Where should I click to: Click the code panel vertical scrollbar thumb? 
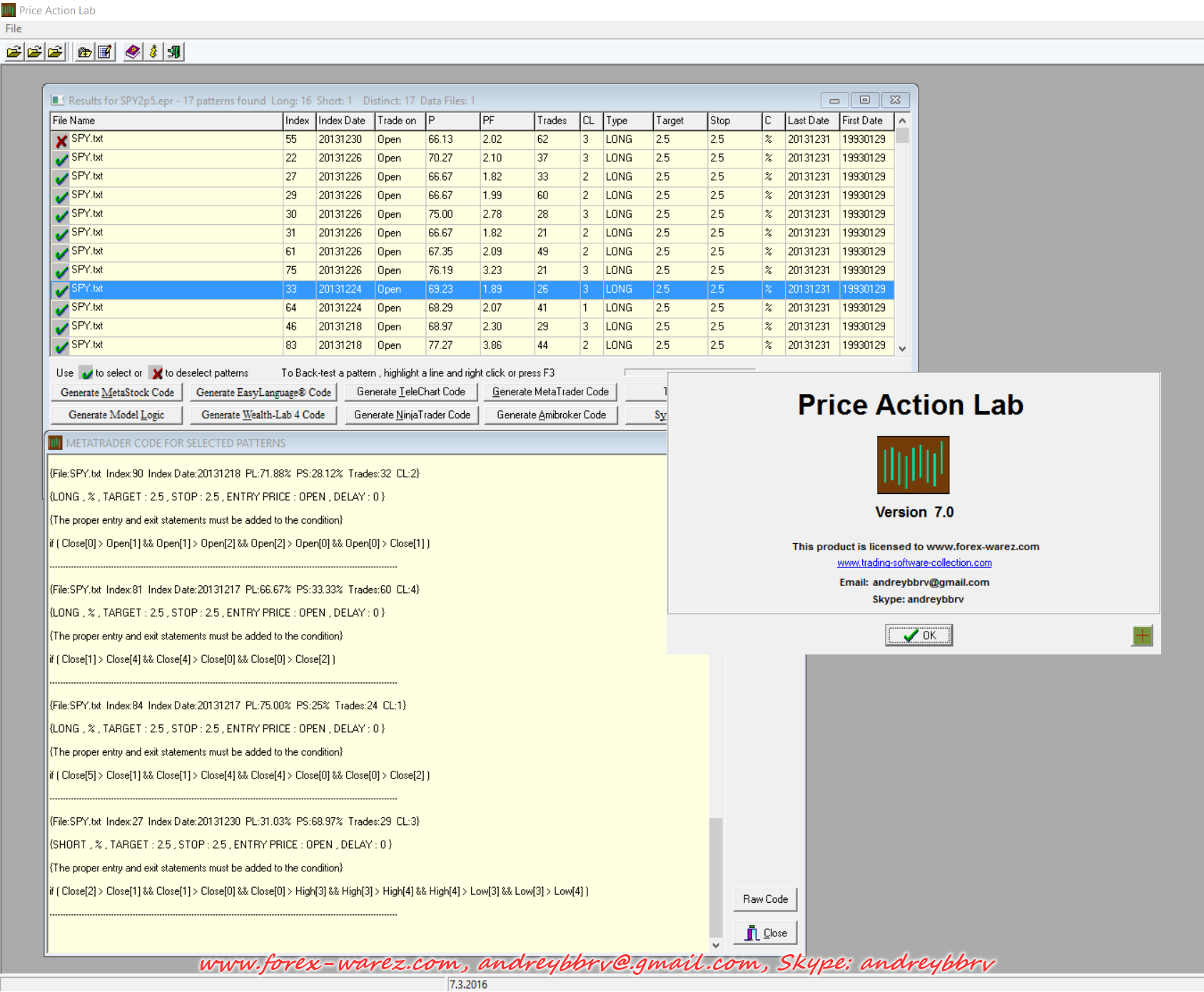pyautogui.click(x=715, y=877)
